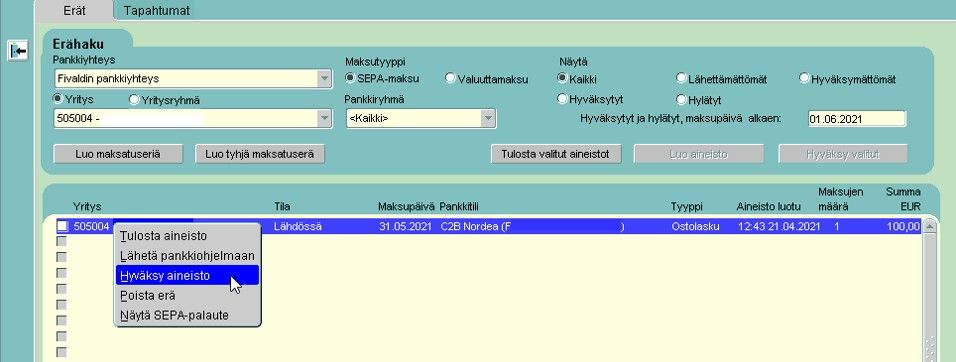Viewport: 956px width, 362px height.
Task: Select the Yritysryhmä radio button
Action: point(134,99)
